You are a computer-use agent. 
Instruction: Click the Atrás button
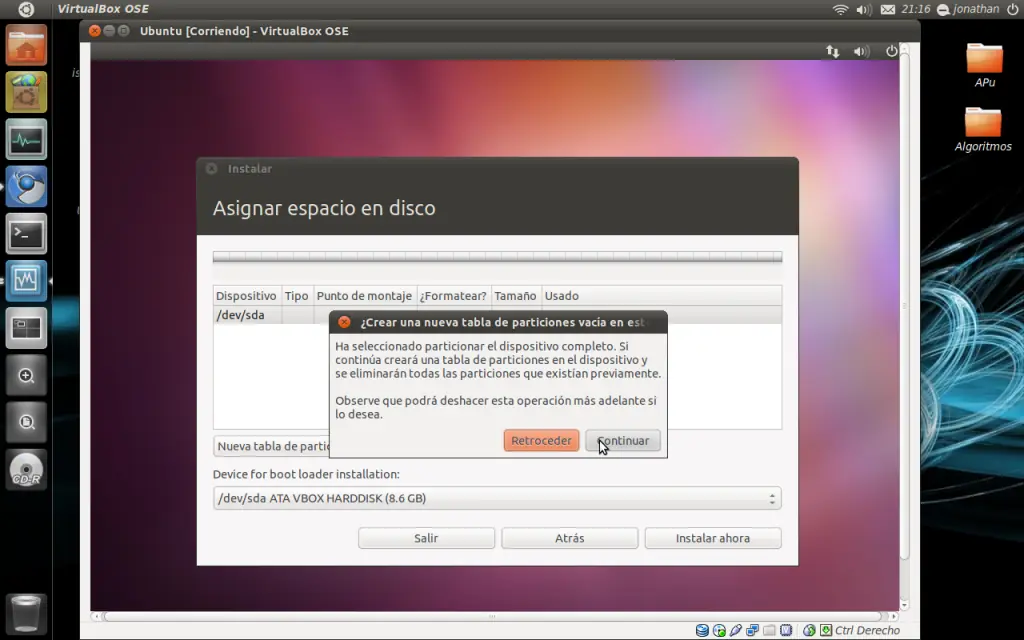(x=569, y=538)
